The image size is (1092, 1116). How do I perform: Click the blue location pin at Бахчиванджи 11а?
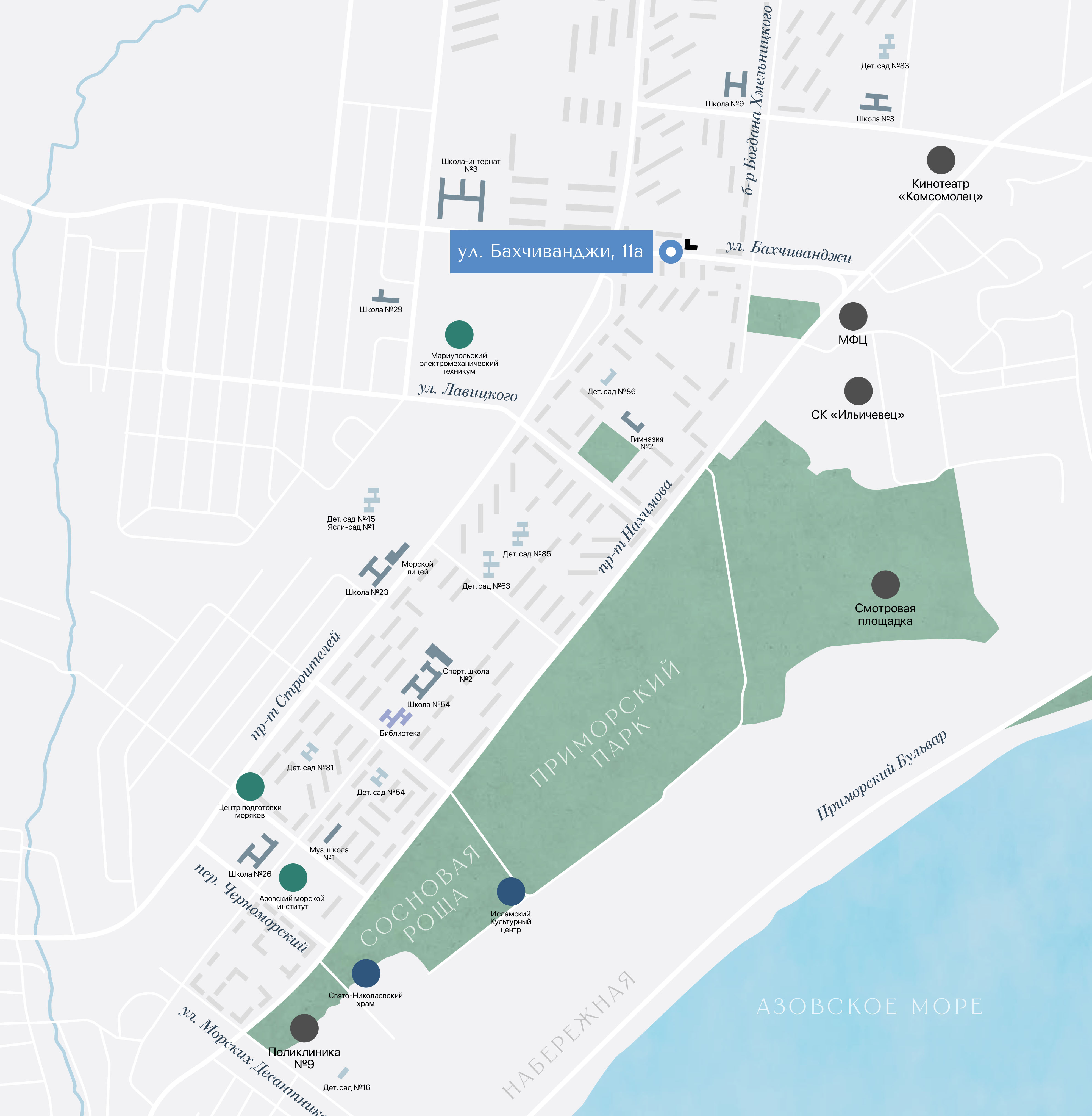coord(671,251)
